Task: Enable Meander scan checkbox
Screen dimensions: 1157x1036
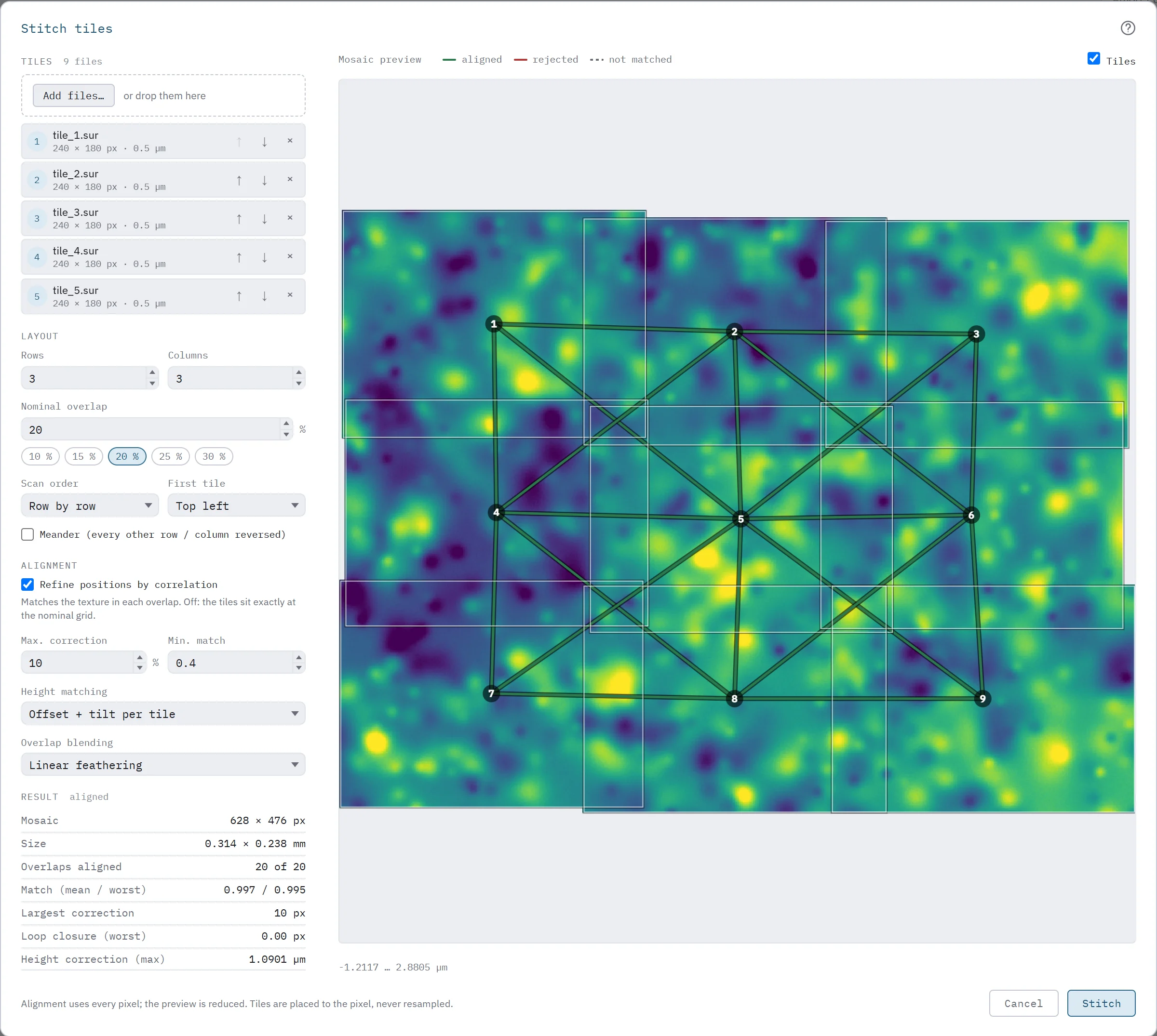Action: point(27,534)
